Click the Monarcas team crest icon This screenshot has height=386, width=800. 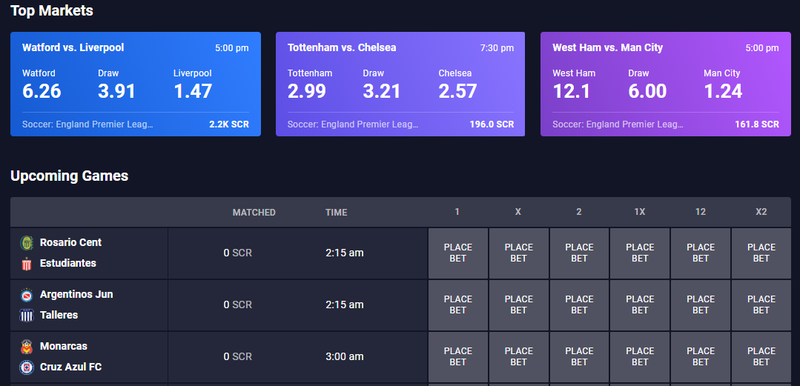click(x=27, y=347)
